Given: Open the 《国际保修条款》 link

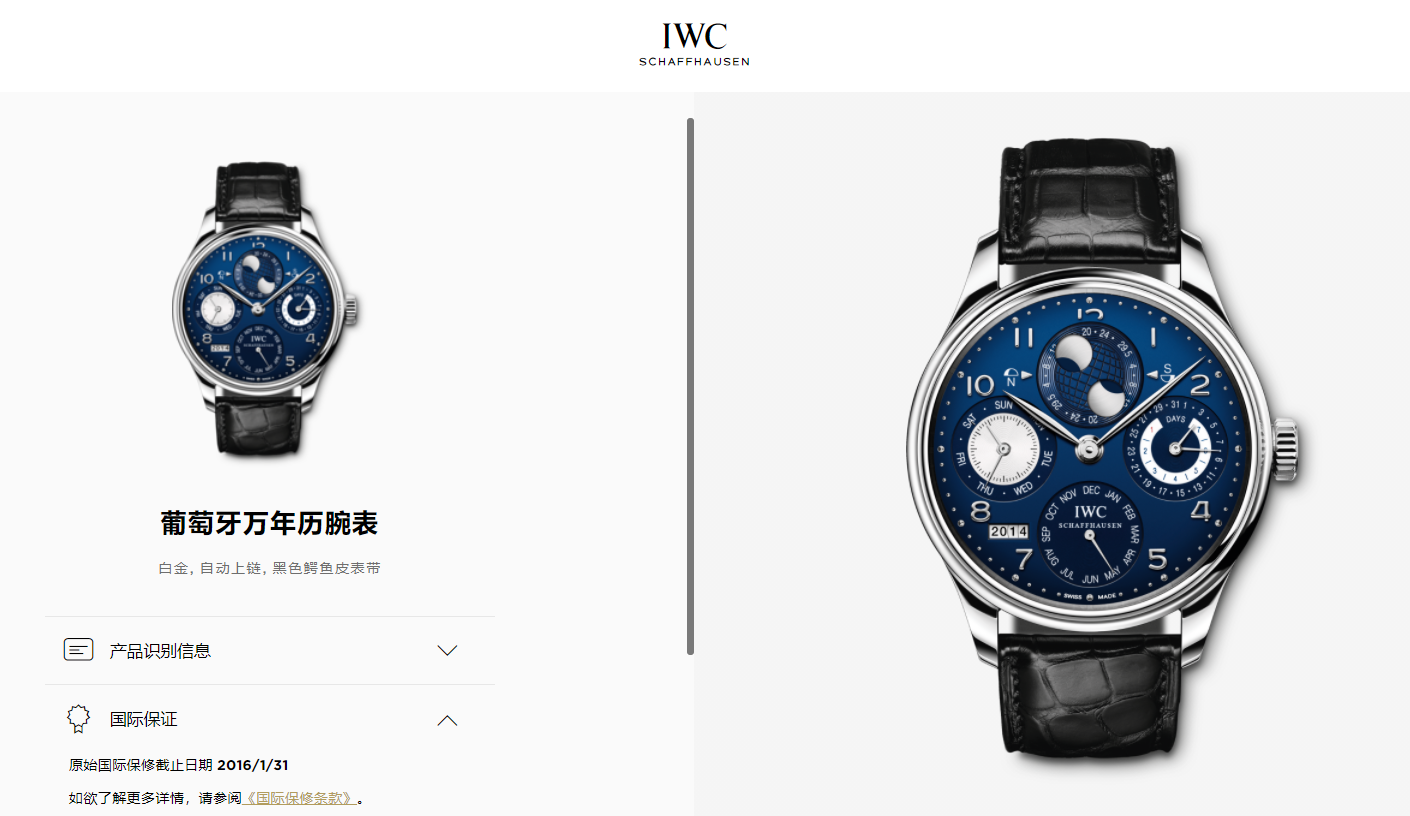Looking at the screenshot, I should [x=300, y=798].
